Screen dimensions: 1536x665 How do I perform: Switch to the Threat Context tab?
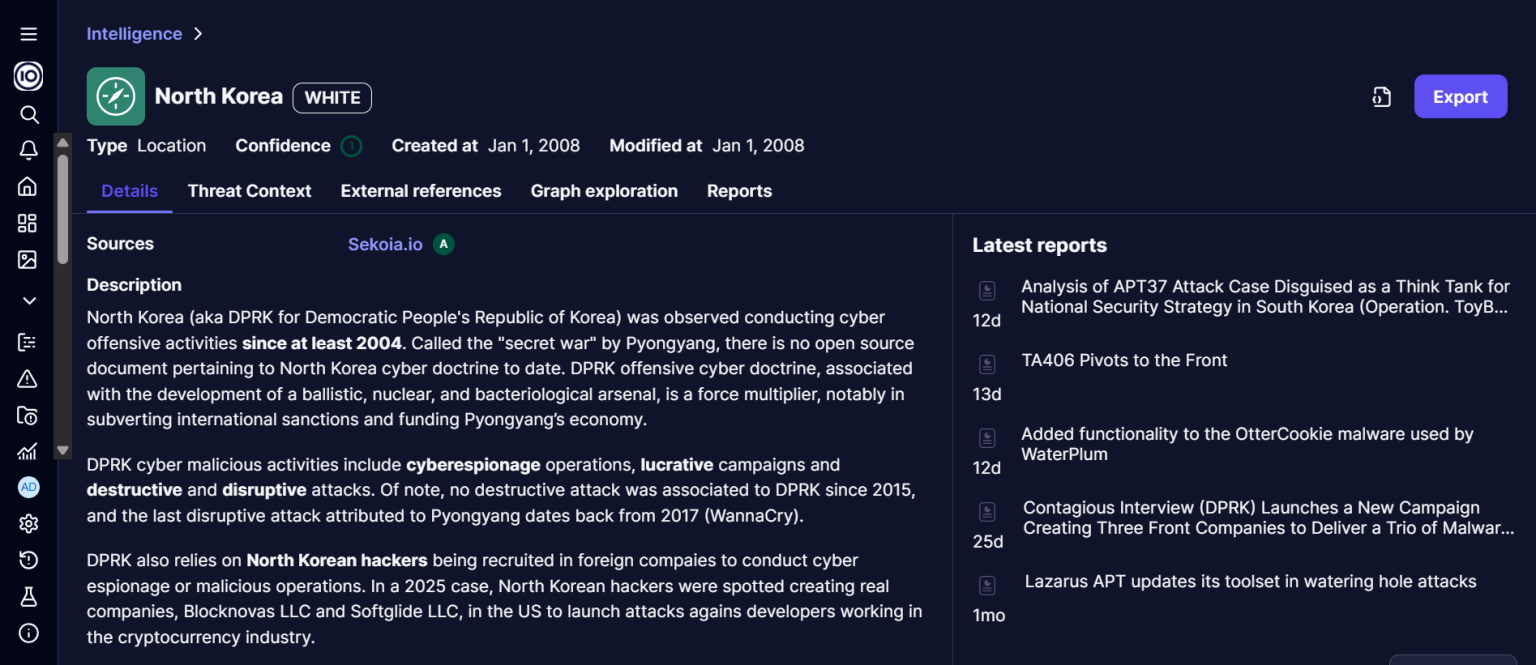coord(249,191)
